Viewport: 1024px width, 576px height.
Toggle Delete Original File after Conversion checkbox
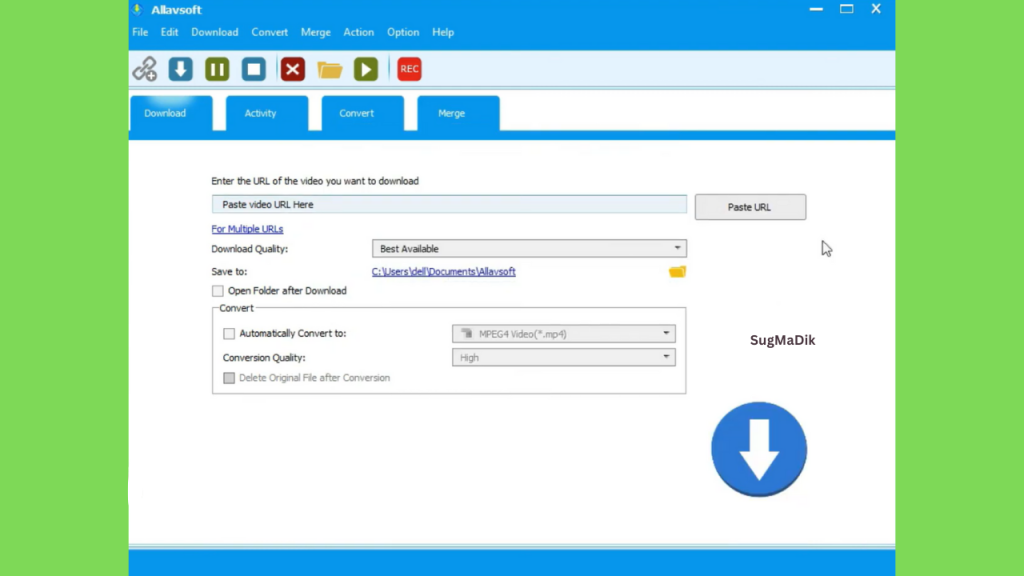229,378
